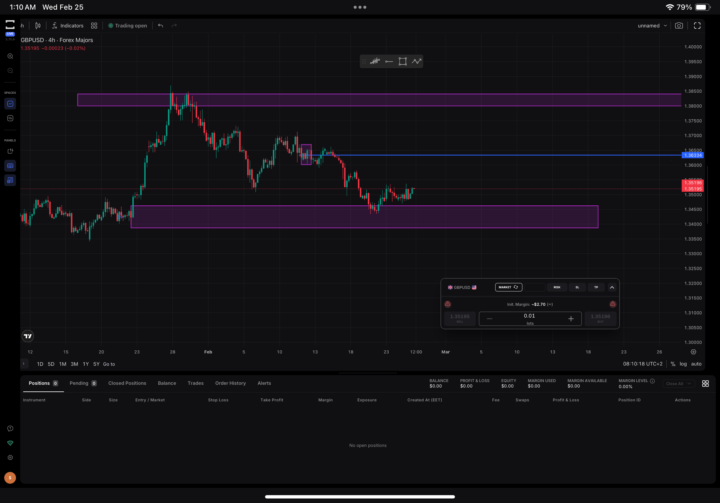Expand the left arrow beside 1D range
Image resolution: width=720 pixels, height=503 pixels.
click(24, 364)
